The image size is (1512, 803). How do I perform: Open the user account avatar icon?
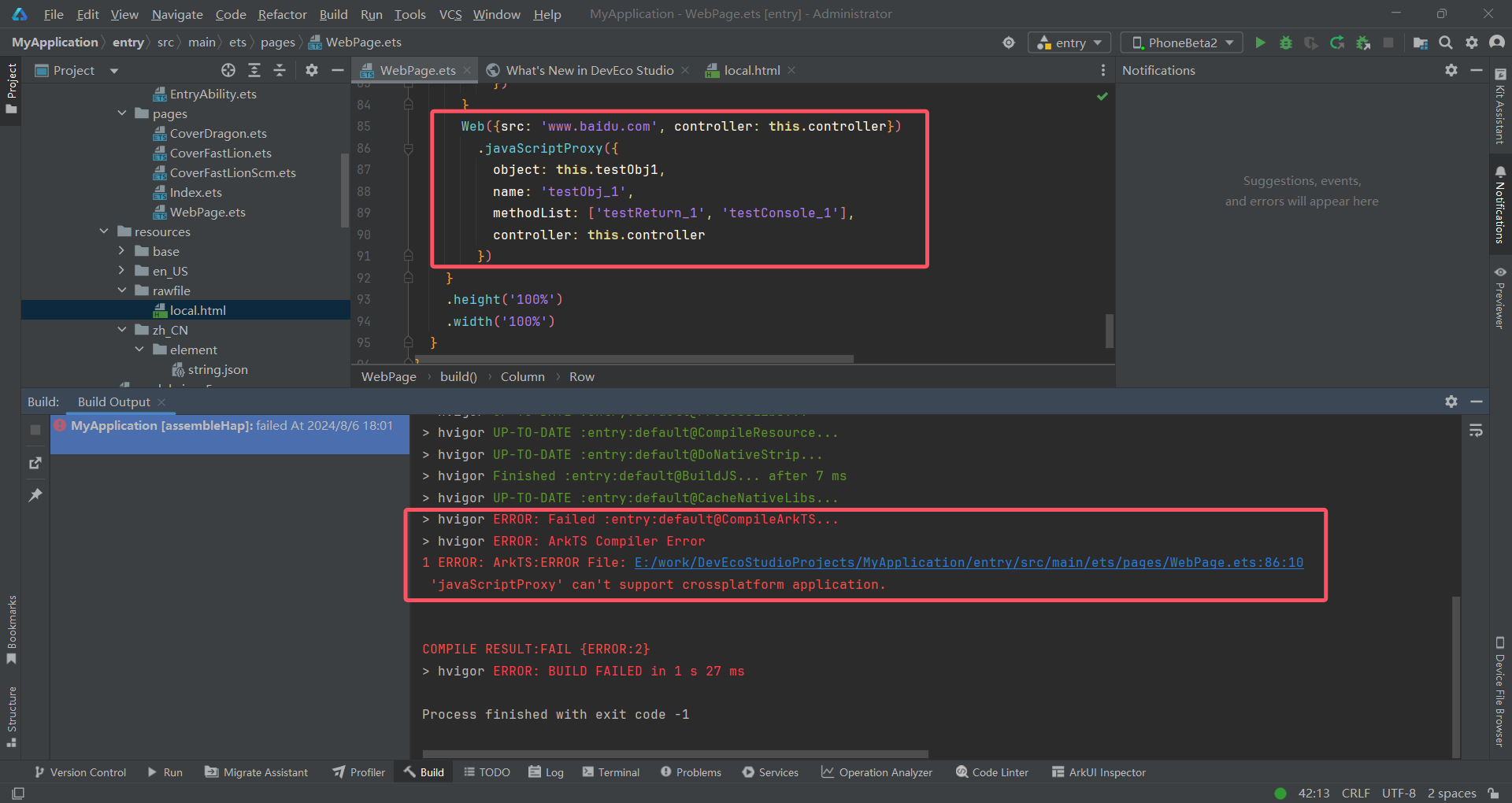pos(1497,43)
